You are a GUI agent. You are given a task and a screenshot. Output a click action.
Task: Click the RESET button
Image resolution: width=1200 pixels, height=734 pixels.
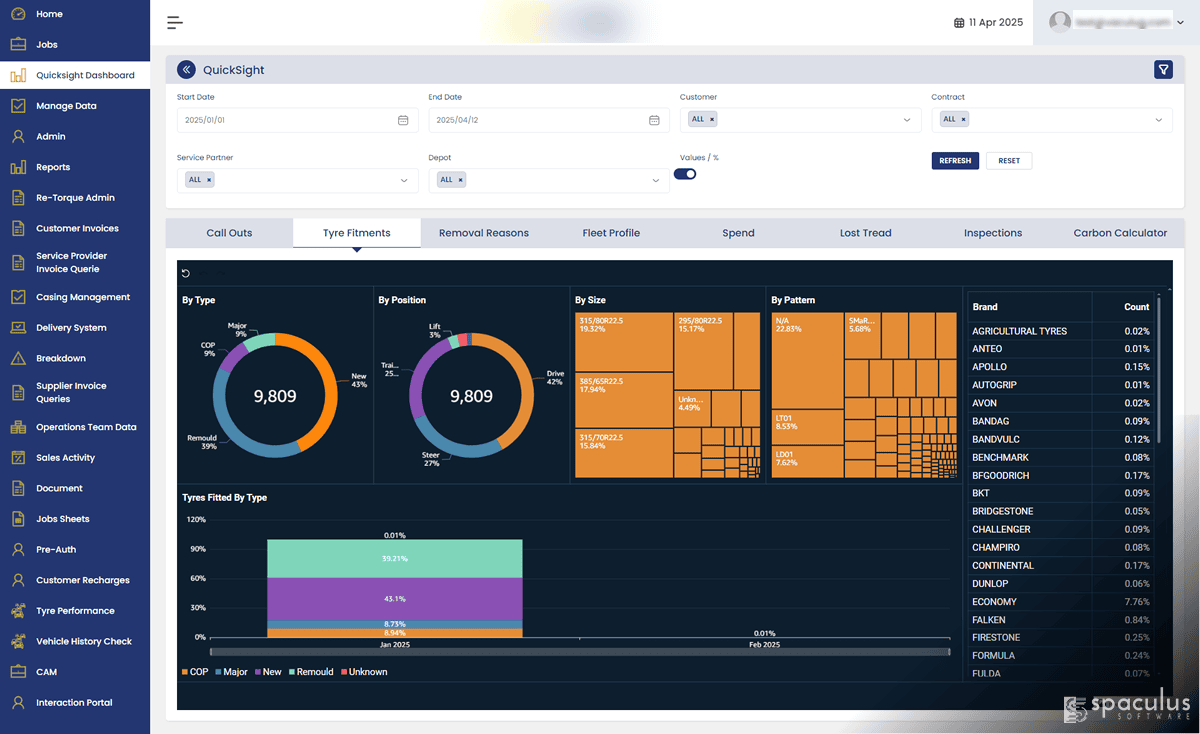pyautogui.click(x=1009, y=160)
